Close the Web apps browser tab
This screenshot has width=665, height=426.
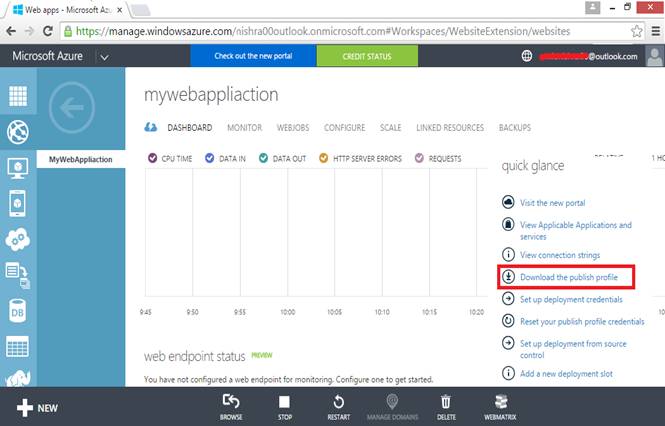point(120,9)
